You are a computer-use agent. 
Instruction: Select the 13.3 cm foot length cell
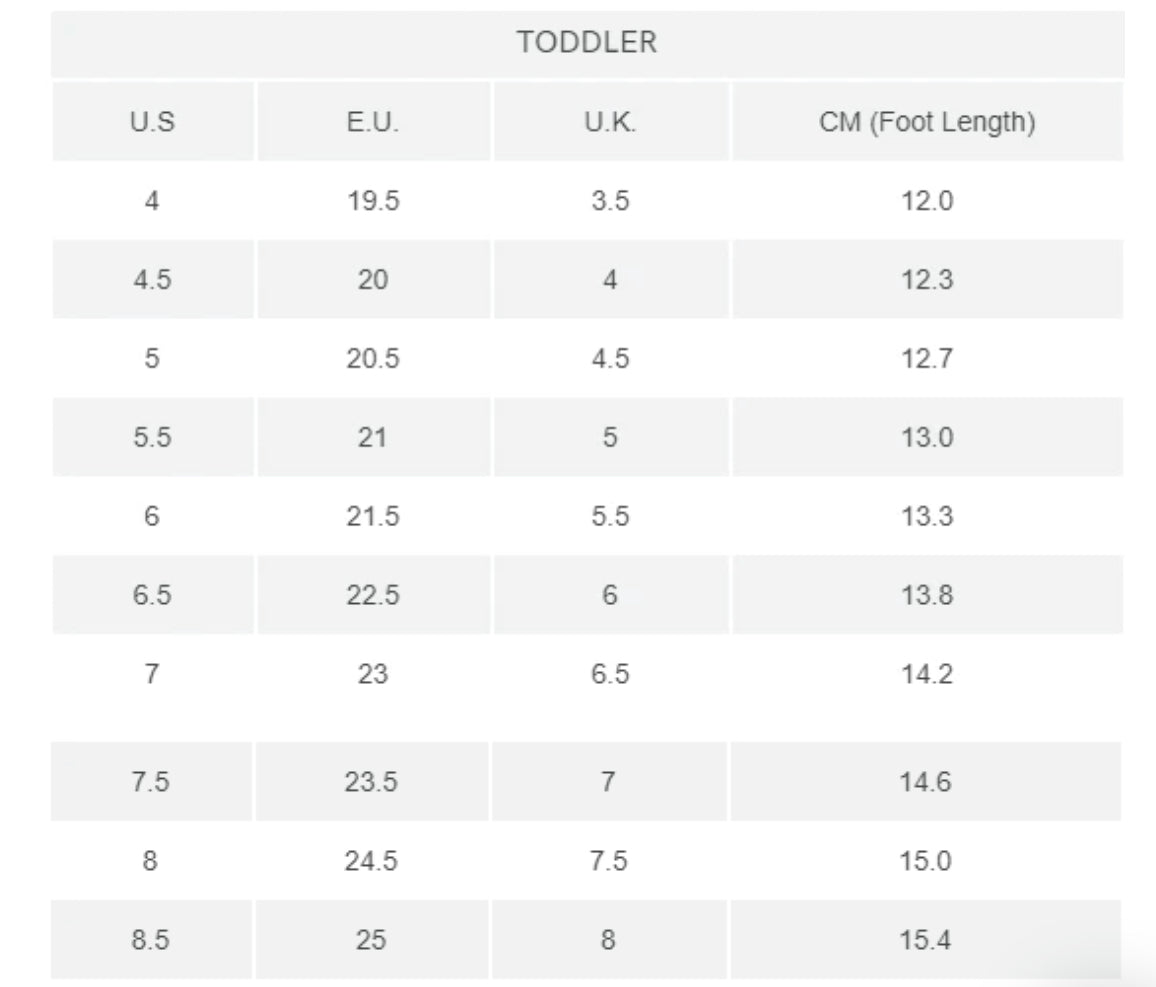pyautogui.click(x=926, y=516)
